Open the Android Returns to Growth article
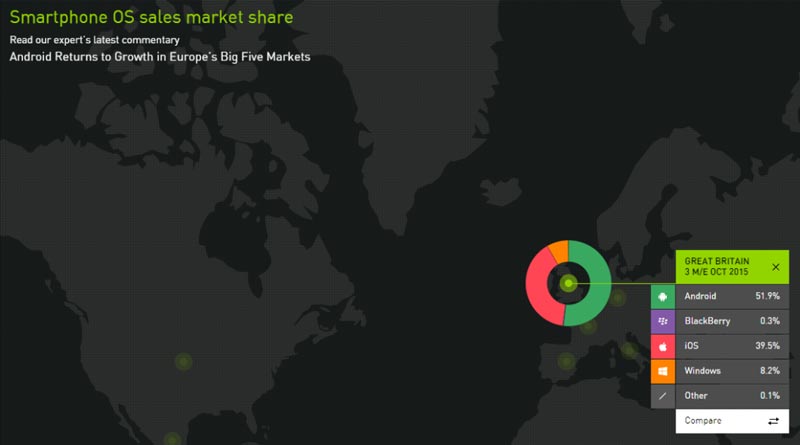Screen dimensions: 800x445 point(160,57)
